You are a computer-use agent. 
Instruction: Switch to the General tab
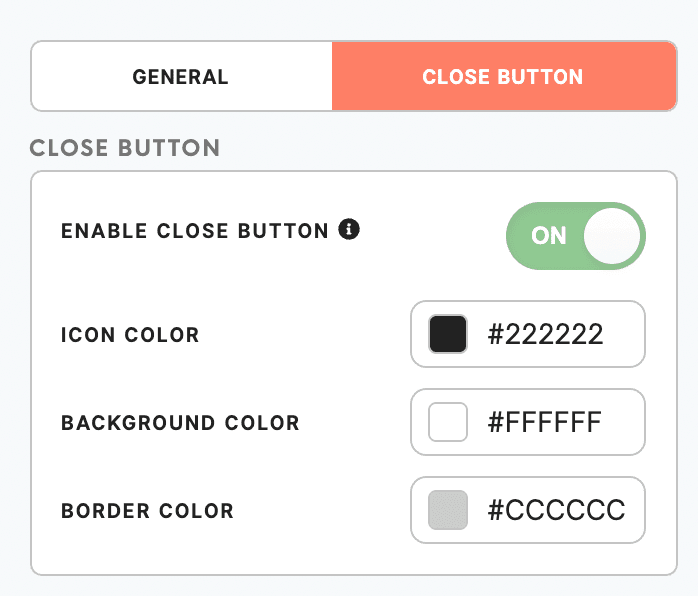pyautogui.click(x=182, y=76)
